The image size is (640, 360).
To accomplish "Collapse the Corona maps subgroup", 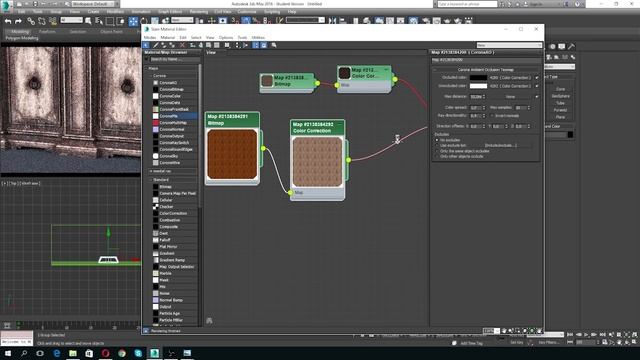I will (x=151, y=76).
